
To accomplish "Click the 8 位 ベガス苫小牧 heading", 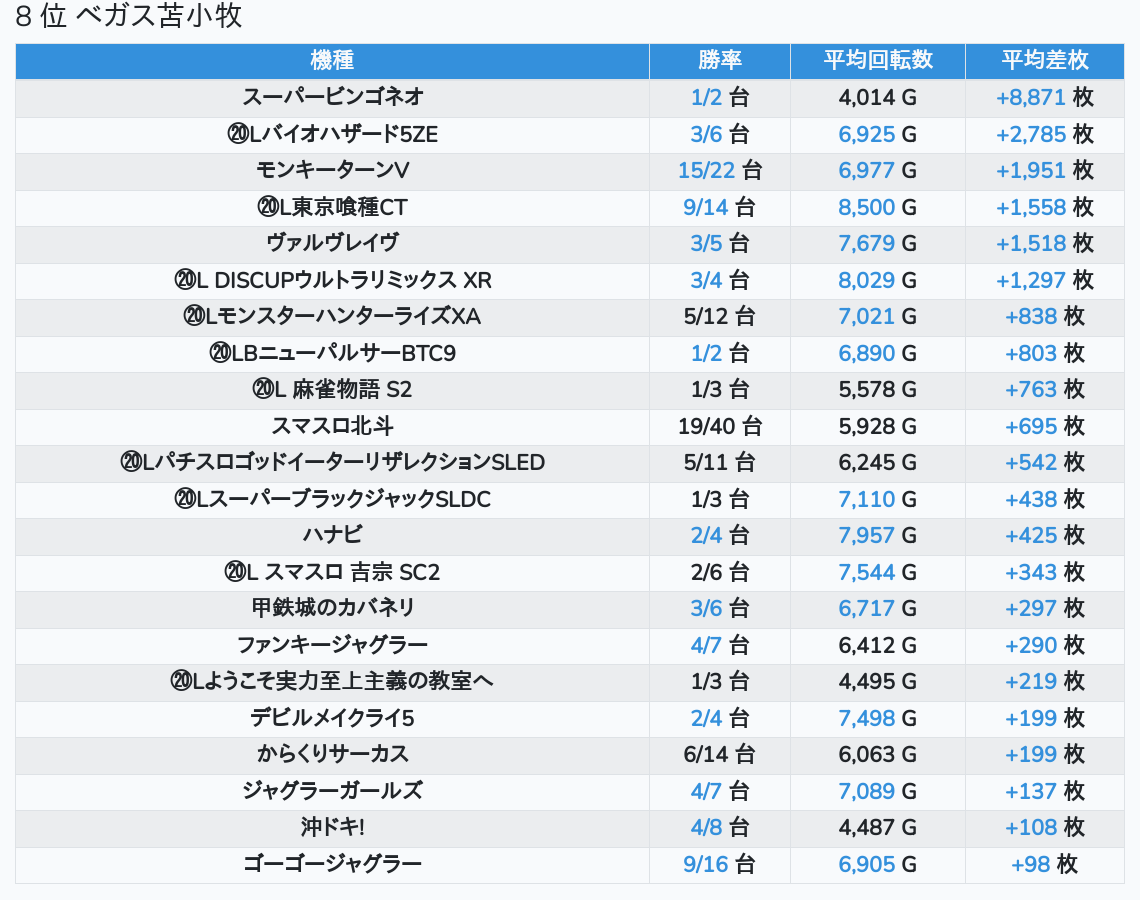I will [129, 15].
